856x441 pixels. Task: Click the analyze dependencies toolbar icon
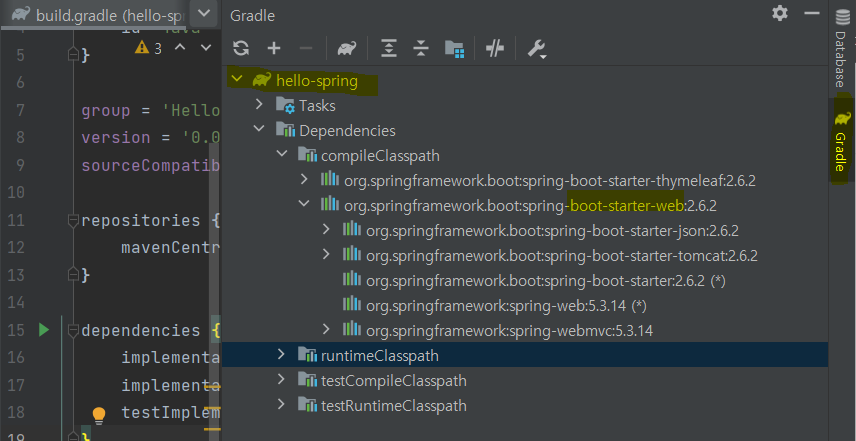point(454,49)
